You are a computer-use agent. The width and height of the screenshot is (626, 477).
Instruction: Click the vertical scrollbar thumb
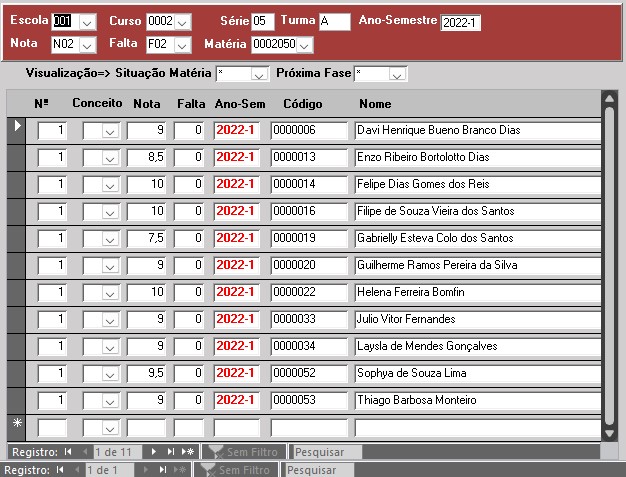[609, 266]
